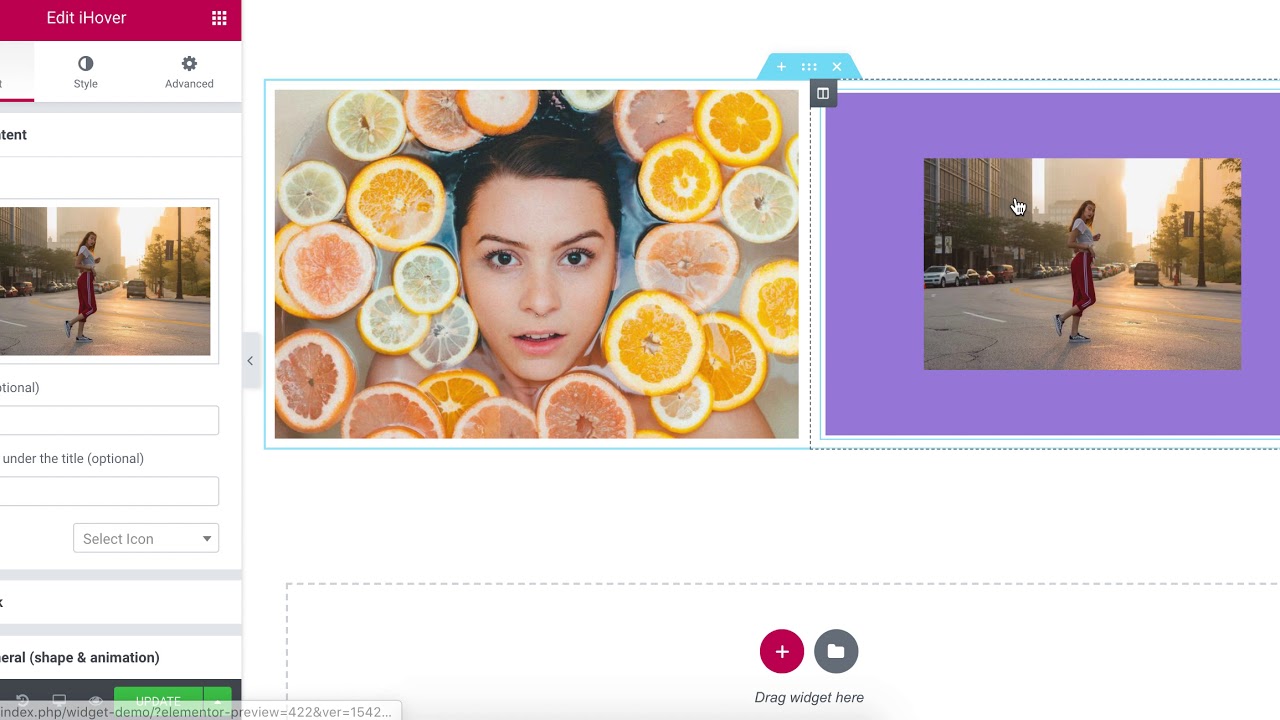Image resolution: width=1280 pixels, height=720 pixels.
Task: Open the Select Icon dropdown
Action: pyautogui.click(x=146, y=538)
